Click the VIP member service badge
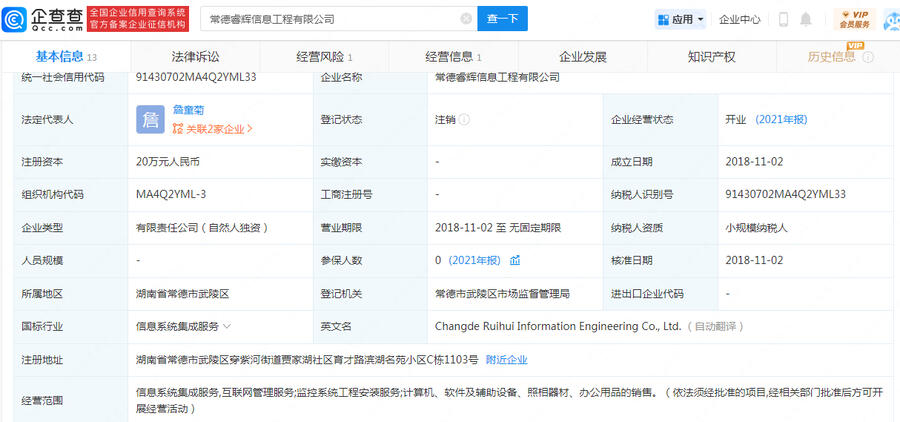The image size is (900, 422). (854, 19)
